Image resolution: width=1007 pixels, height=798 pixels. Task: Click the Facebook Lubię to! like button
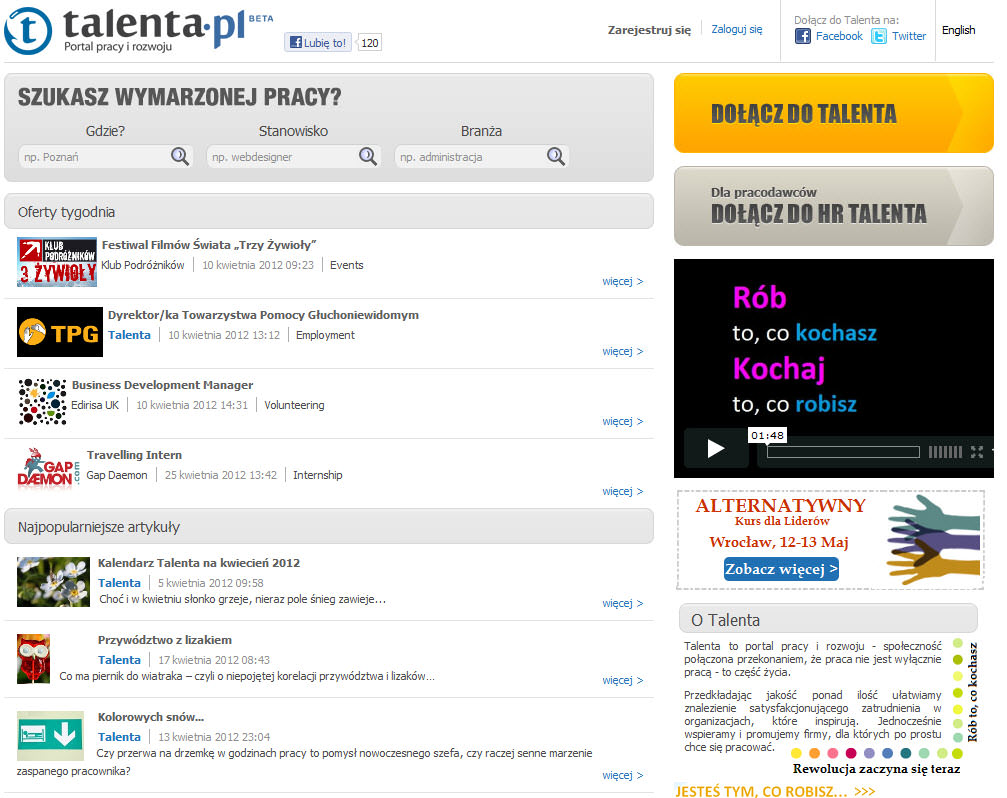tap(318, 42)
